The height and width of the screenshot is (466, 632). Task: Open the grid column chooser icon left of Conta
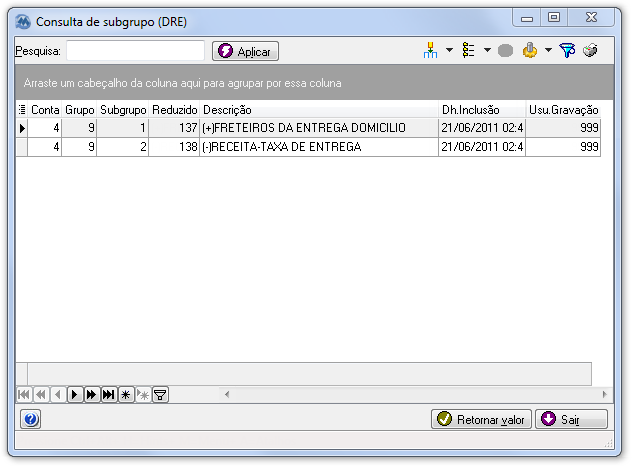click(x=22, y=110)
